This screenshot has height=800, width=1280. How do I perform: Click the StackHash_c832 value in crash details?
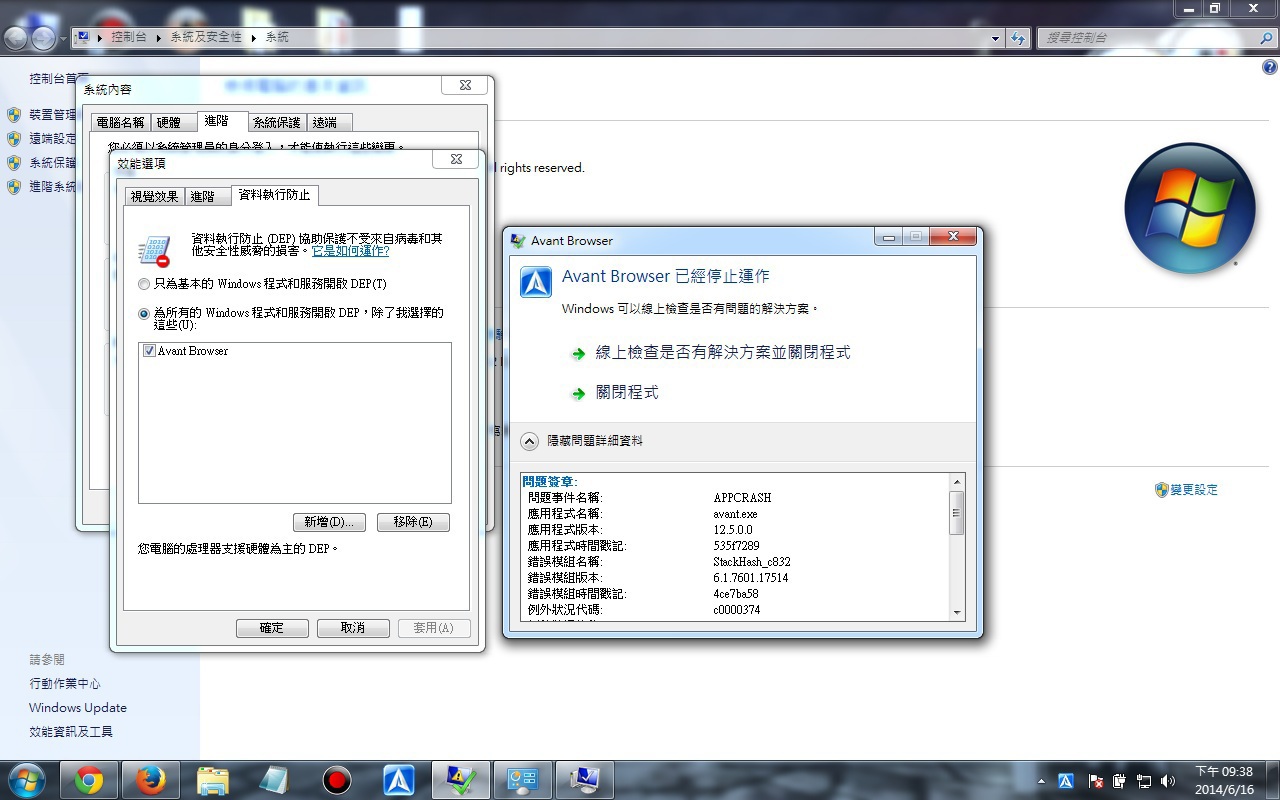(x=752, y=562)
